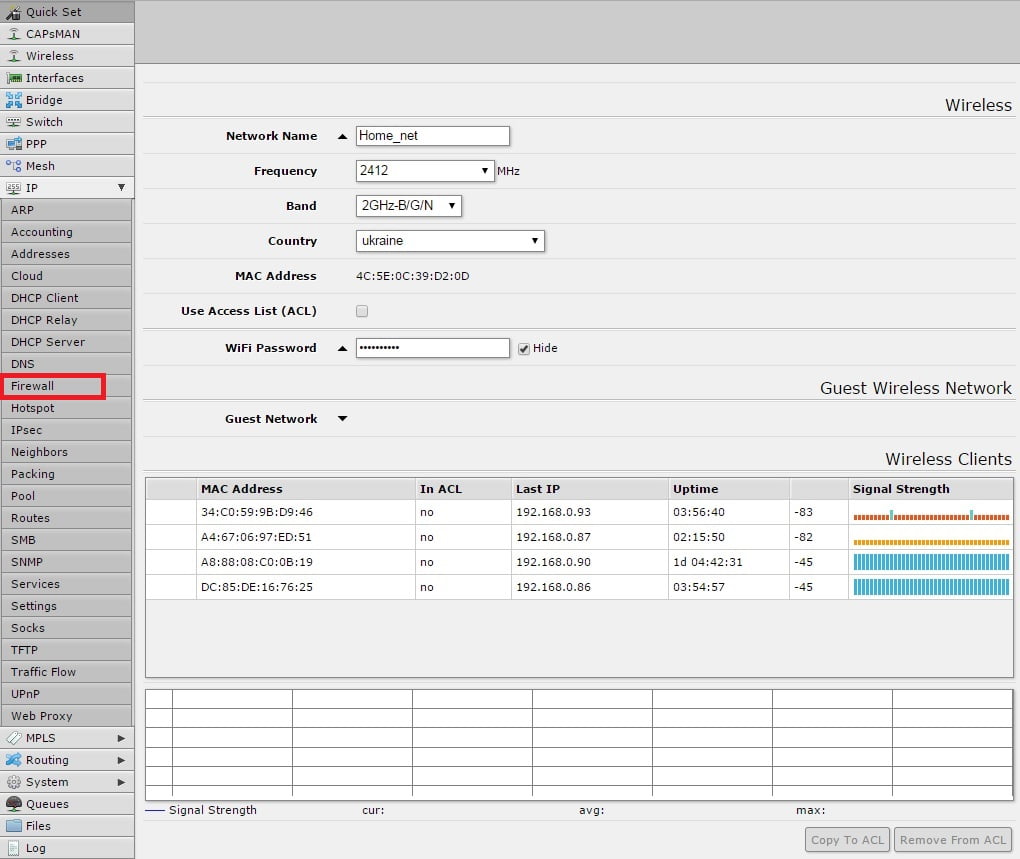Click the Quick Set icon in sidebar

pos(13,12)
